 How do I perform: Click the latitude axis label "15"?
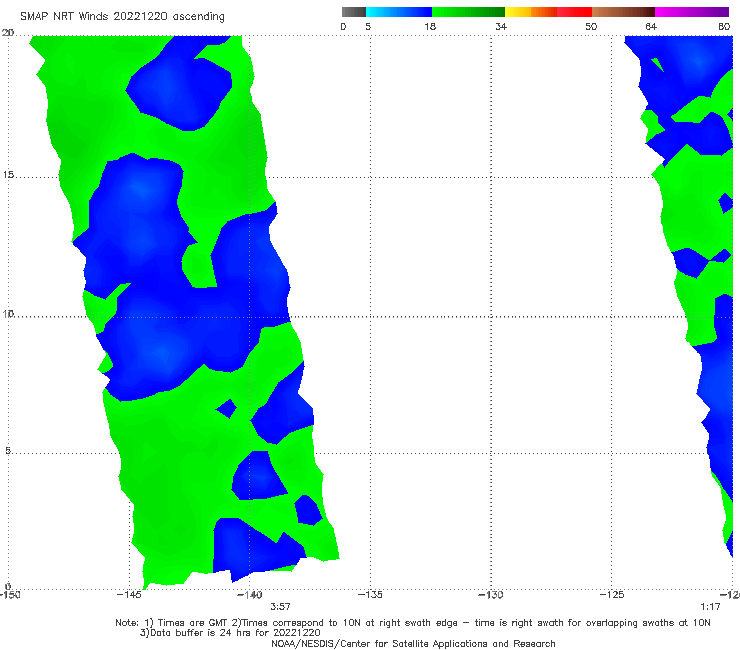[8, 175]
